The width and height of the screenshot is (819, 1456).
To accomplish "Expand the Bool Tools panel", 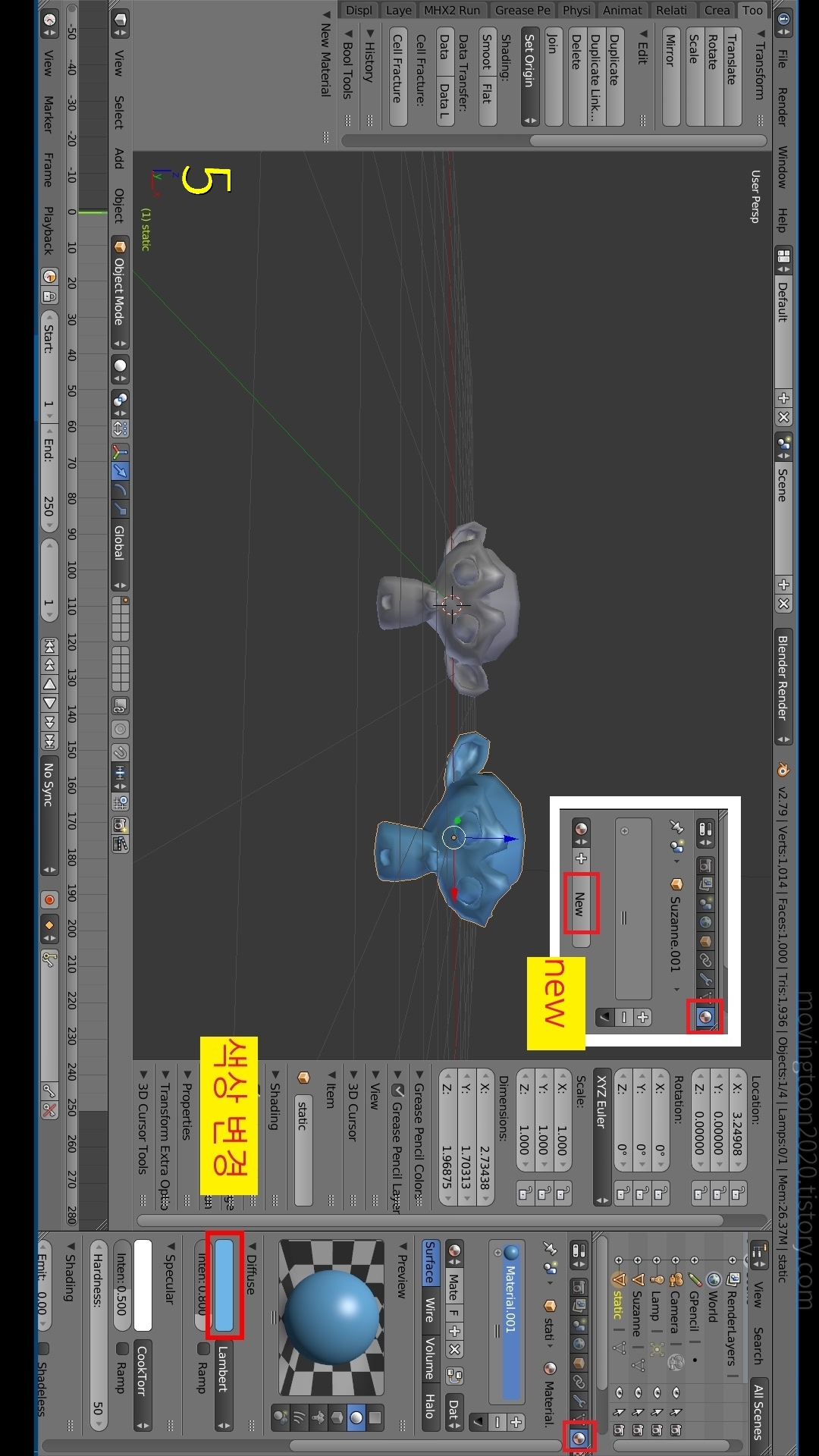I will [x=348, y=64].
